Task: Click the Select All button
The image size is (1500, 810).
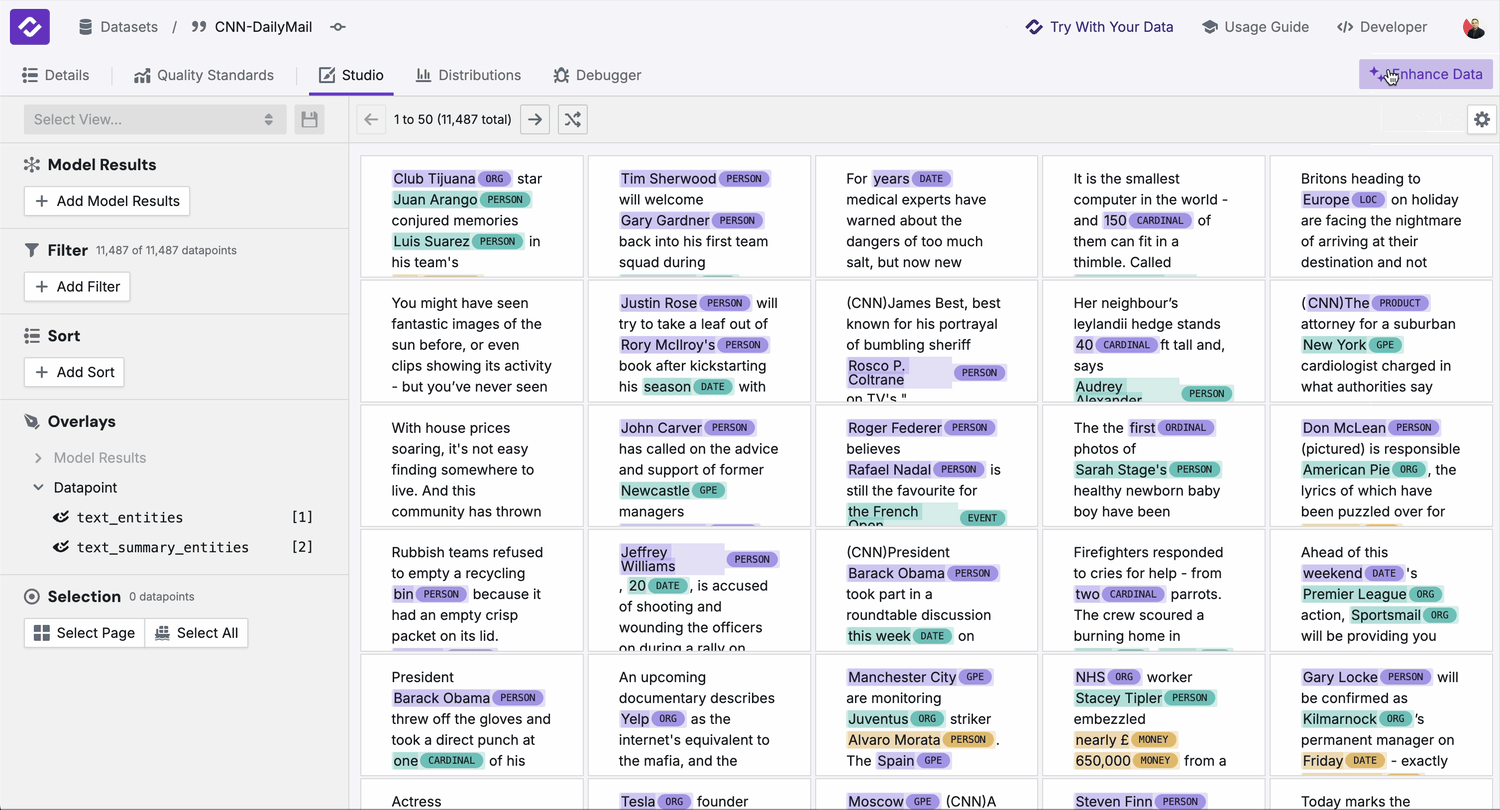Action: click(x=196, y=633)
